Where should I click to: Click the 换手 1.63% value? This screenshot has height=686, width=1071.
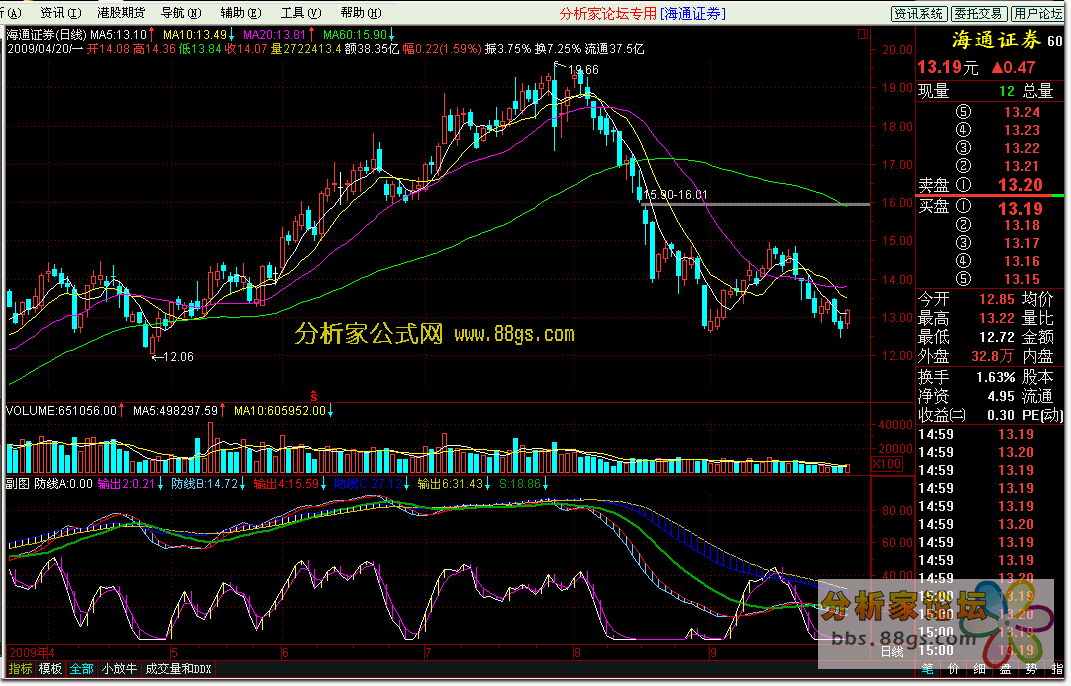(x=995, y=377)
